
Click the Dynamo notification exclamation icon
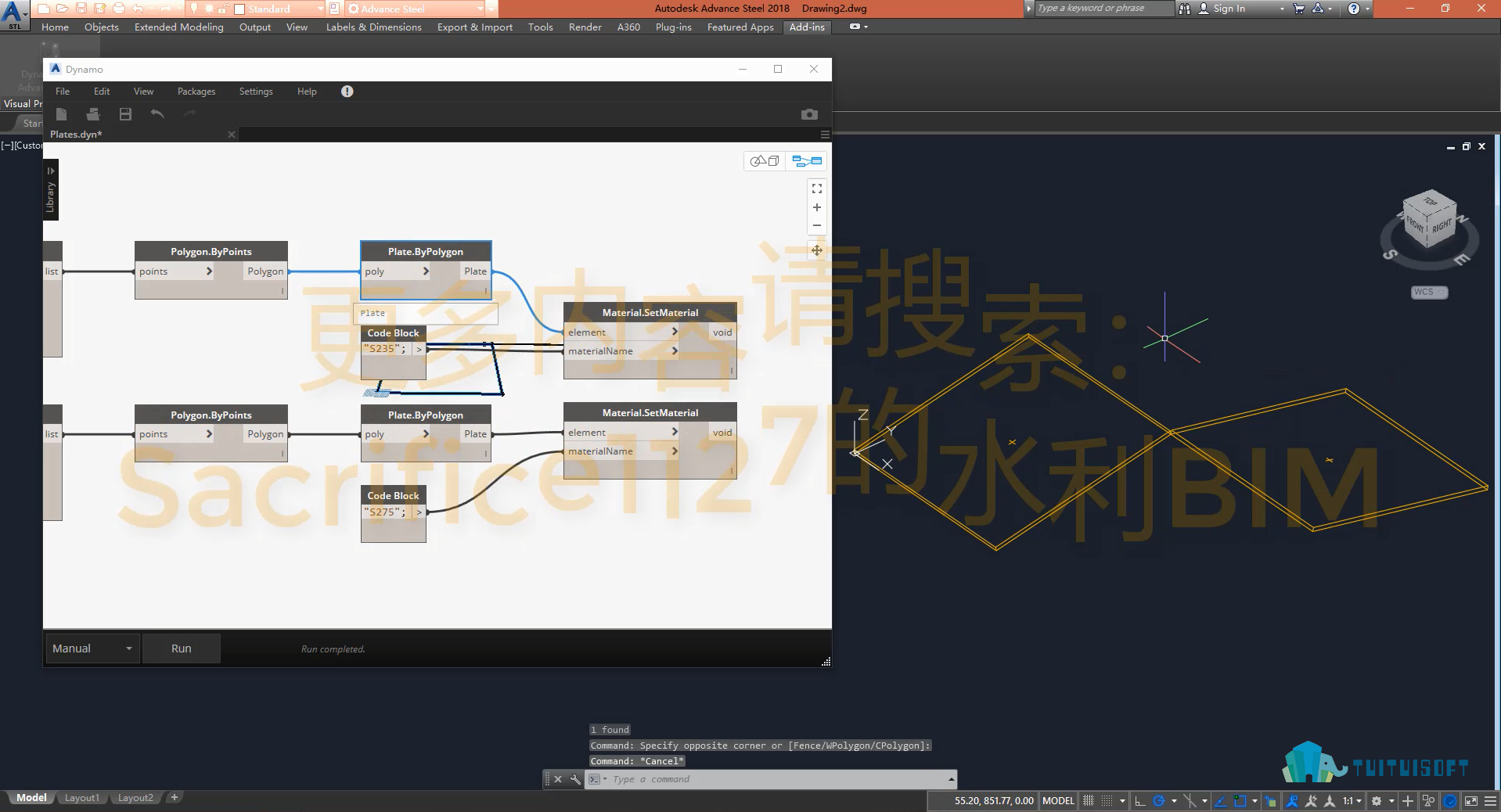coord(347,92)
